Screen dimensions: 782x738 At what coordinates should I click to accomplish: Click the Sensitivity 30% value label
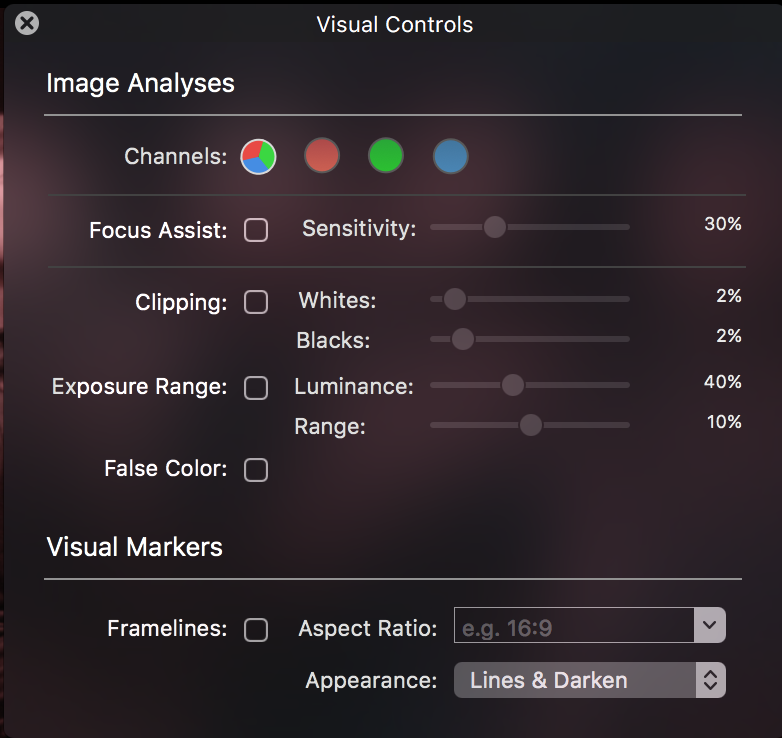(722, 224)
